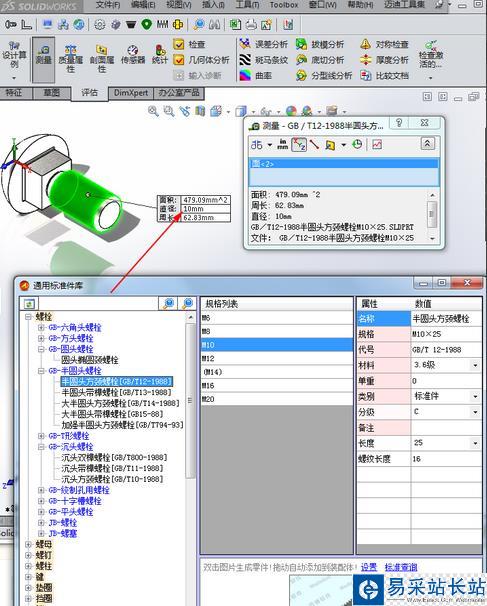Viewport: 487px width, 606px height.
Task: Open 剖面属性 section properties tool
Action: point(102,59)
